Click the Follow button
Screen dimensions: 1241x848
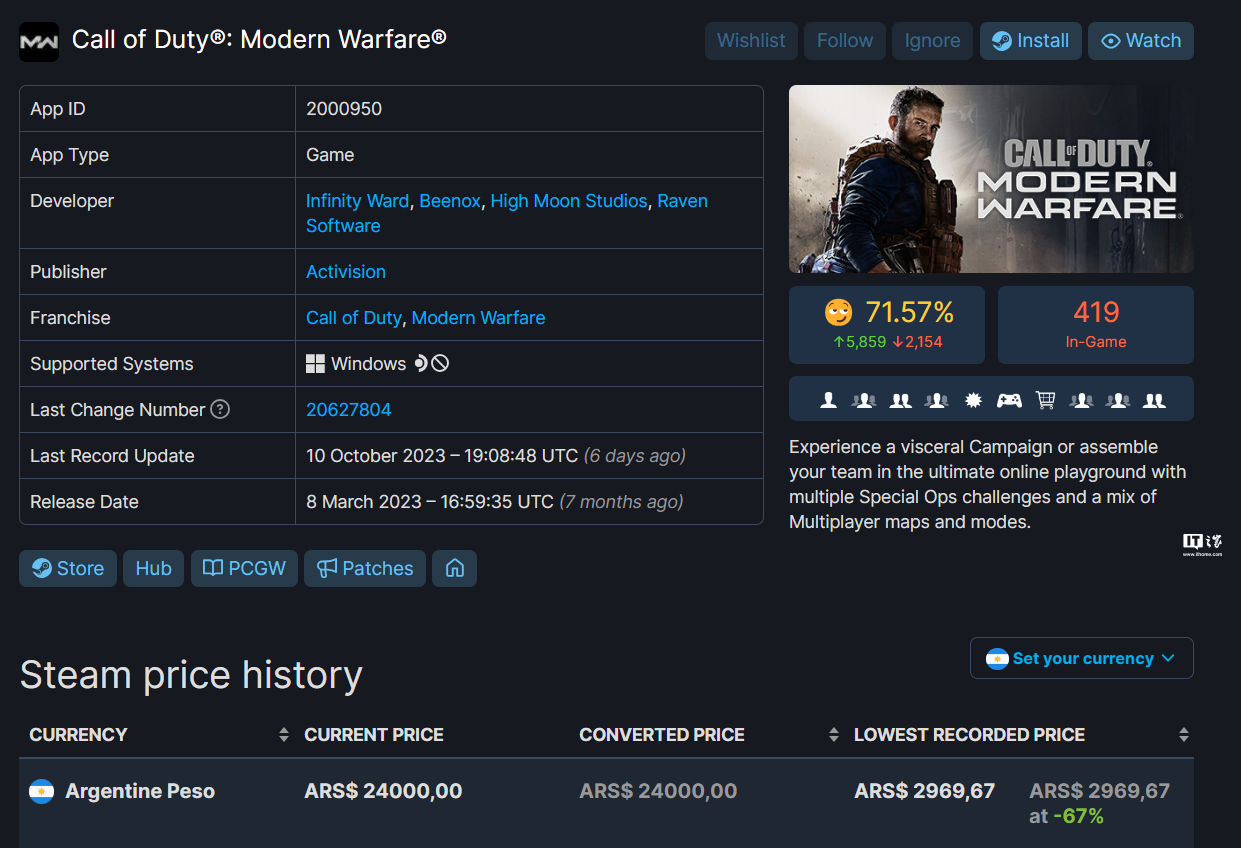click(x=845, y=41)
